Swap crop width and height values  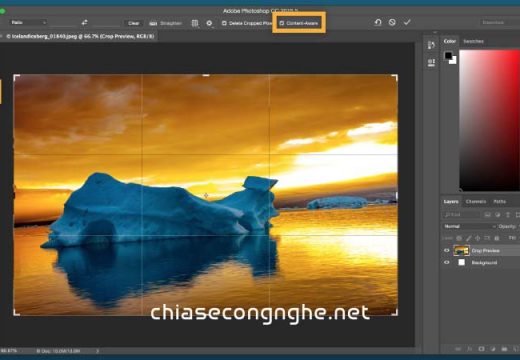pyautogui.click(x=84, y=23)
